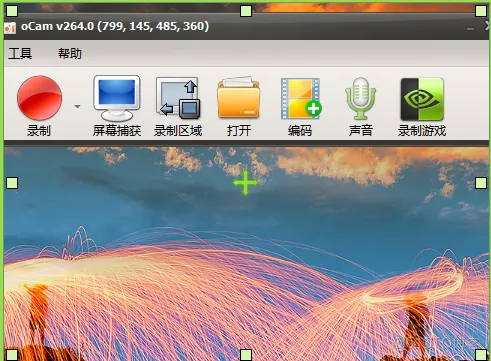Minimize the oCam window
491x361 pixels.
pyautogui.click(x=470, y=29)
